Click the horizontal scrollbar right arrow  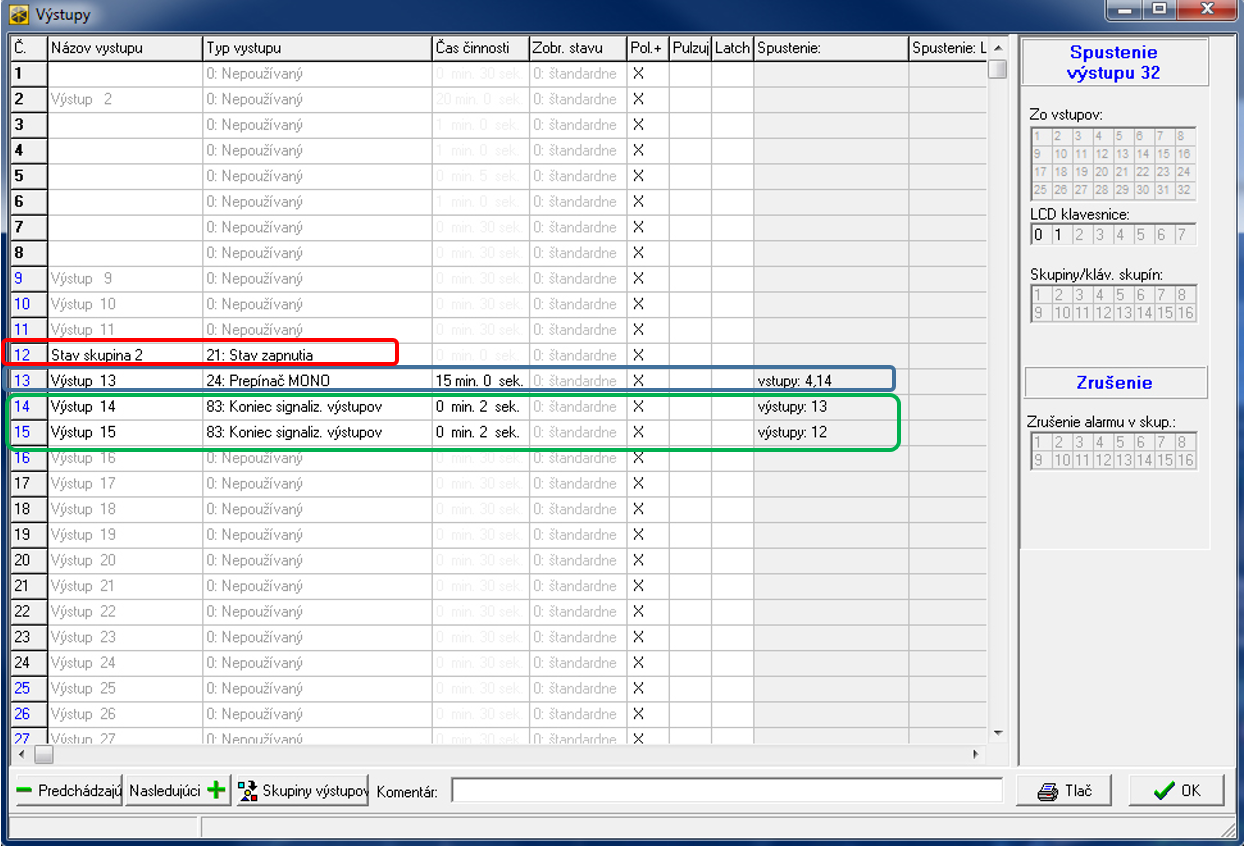[x=976, y=755]
